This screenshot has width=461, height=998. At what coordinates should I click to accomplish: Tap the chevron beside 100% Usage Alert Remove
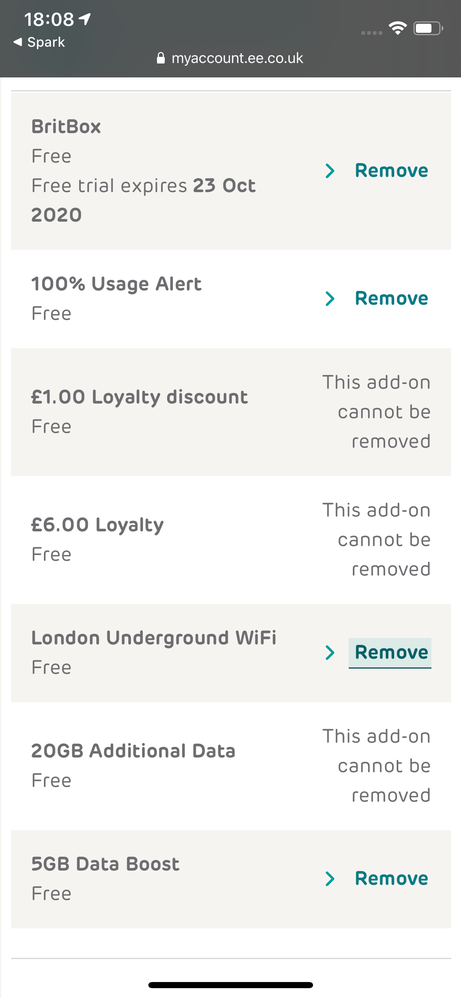tap(330, 299)
